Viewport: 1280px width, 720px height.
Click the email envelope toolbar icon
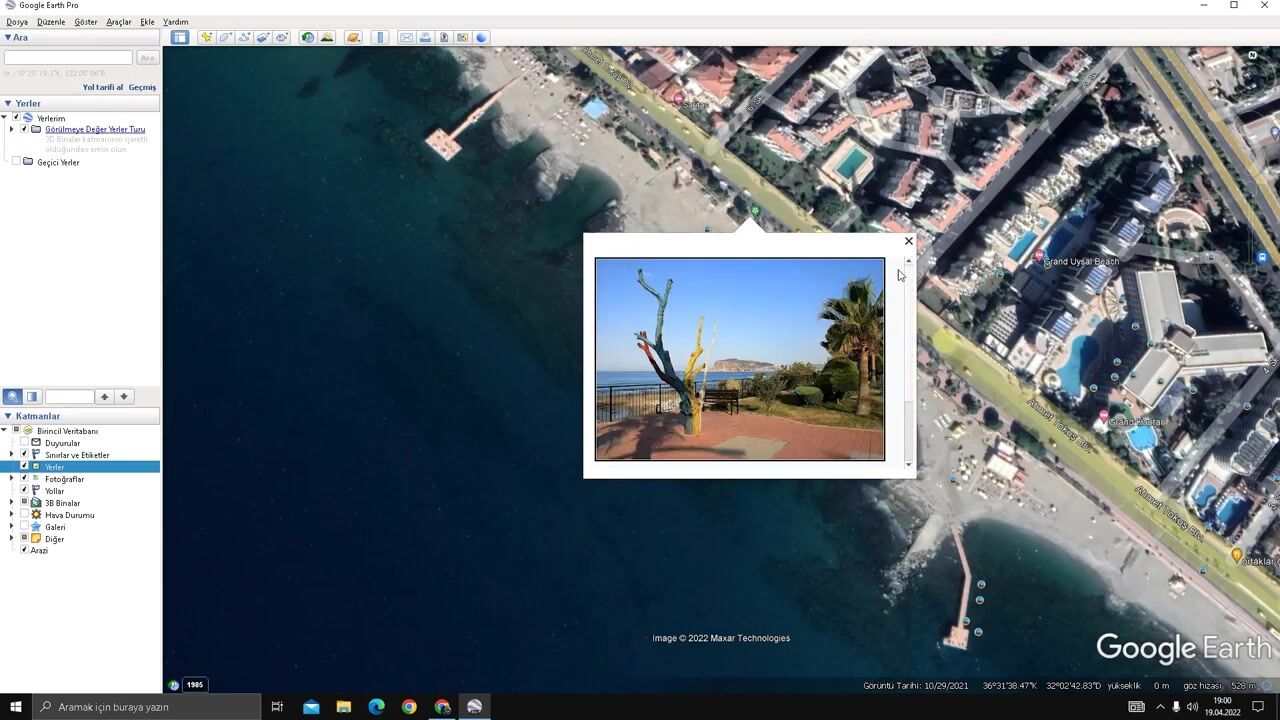406,37
